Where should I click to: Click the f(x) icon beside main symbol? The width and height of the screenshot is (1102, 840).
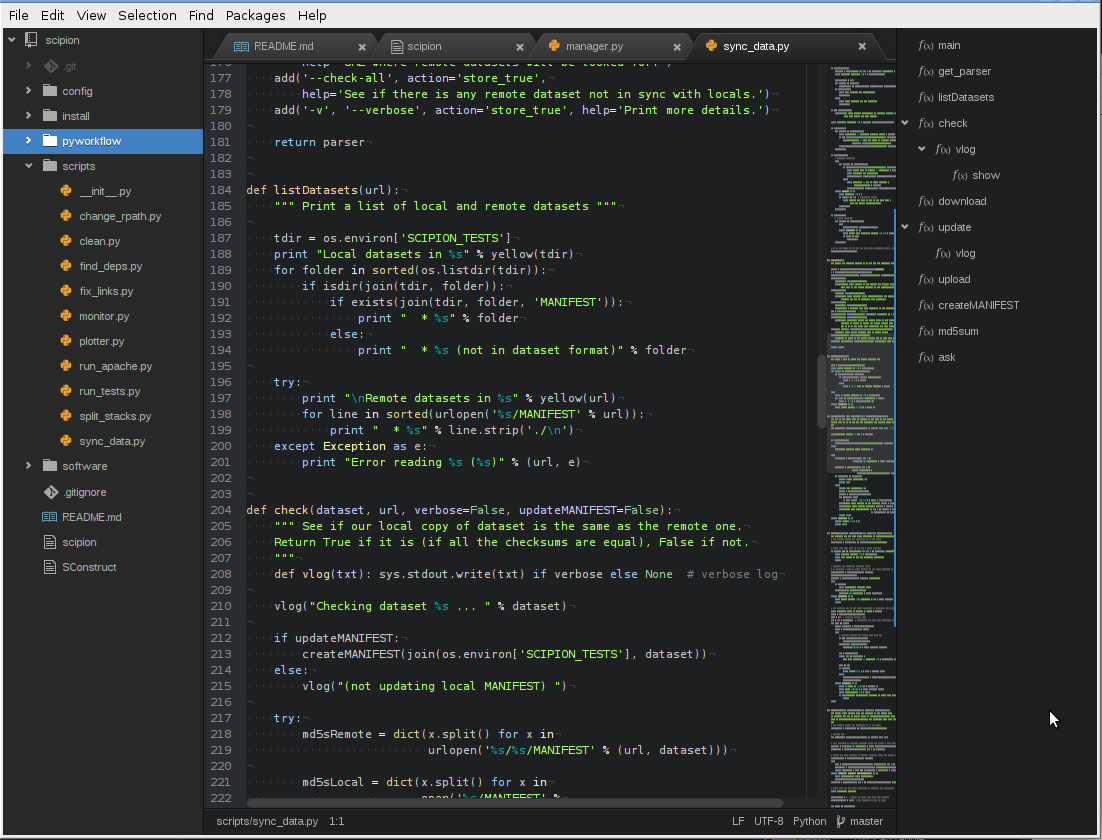pos(925,45)
